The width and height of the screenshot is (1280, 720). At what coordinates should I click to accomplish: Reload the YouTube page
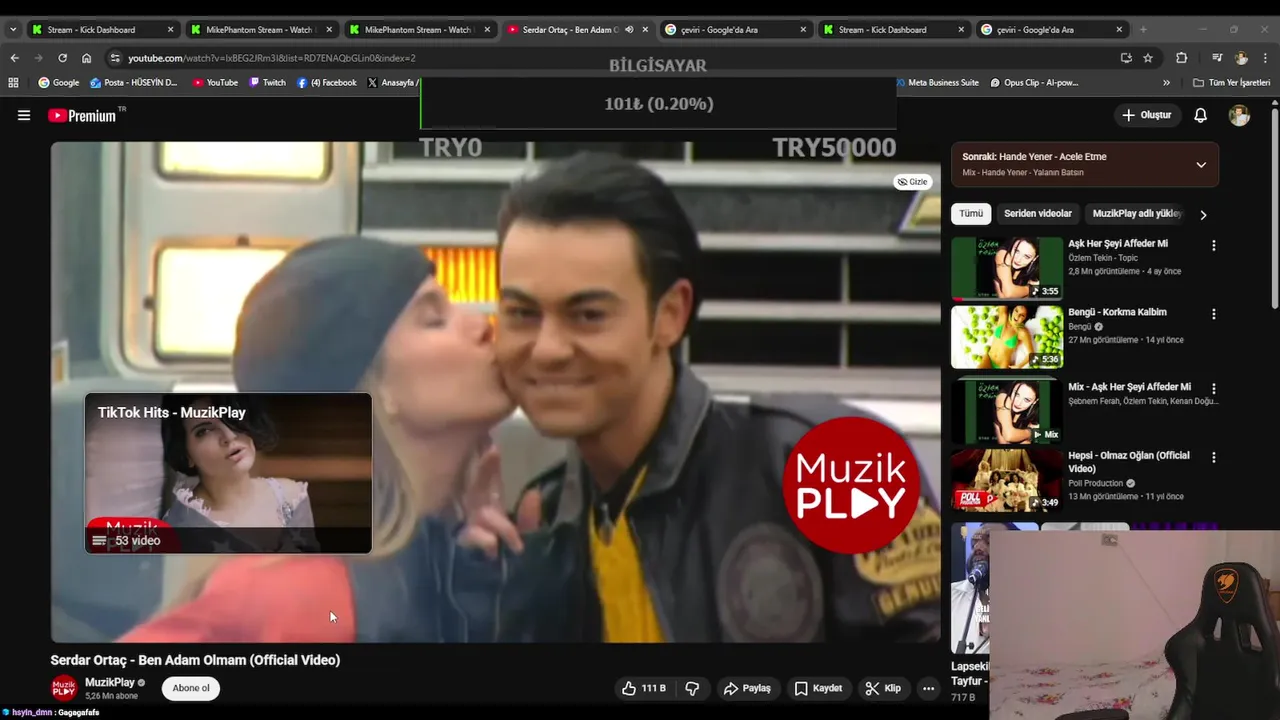(x=62, y=58)
